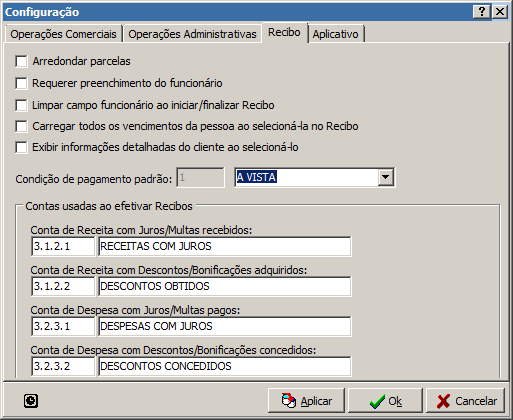
Task: Click the DESPESAS COM JUROS field
Action: click(x=225, y=326)
